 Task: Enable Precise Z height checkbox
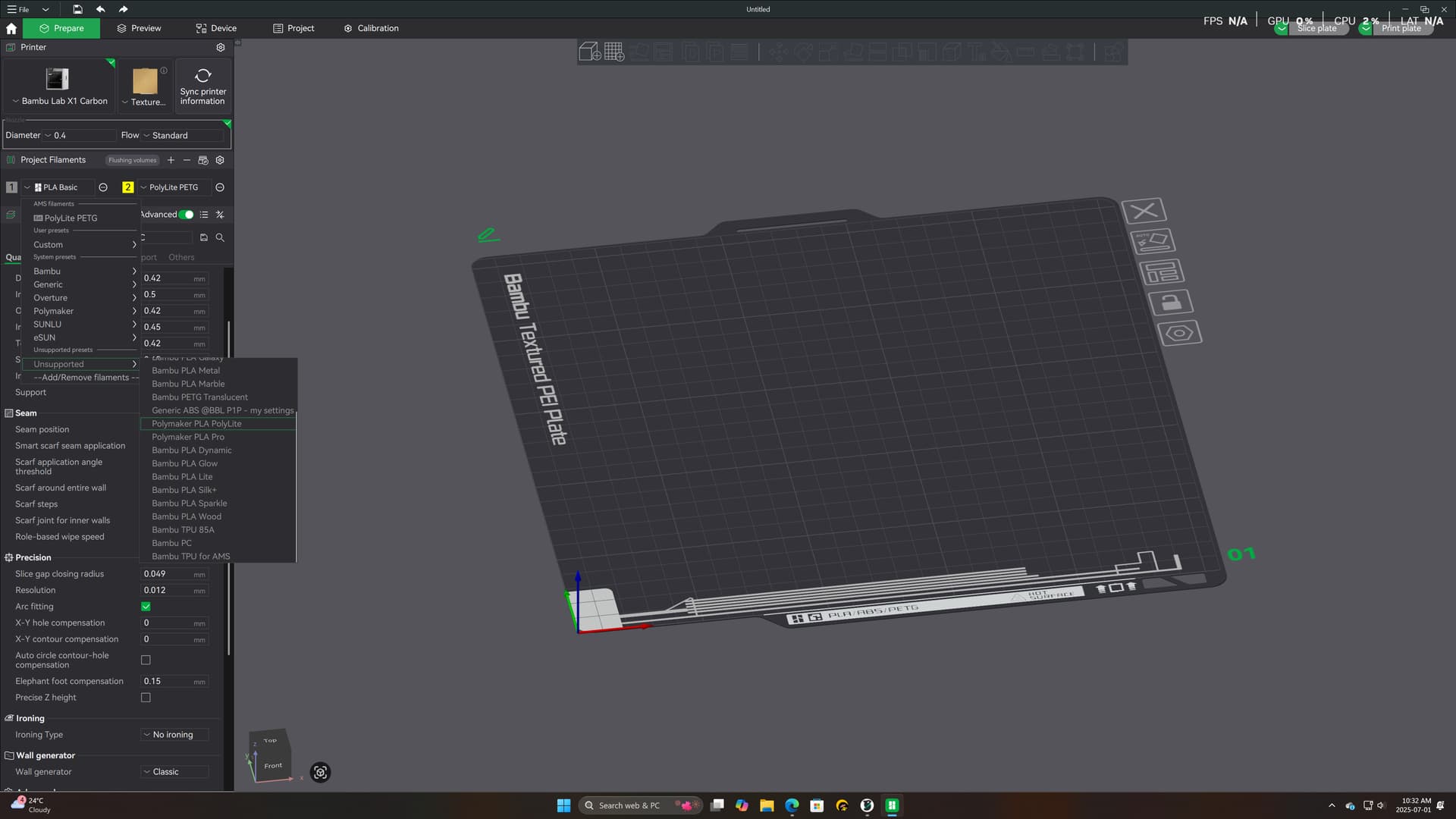coord(146,698)
